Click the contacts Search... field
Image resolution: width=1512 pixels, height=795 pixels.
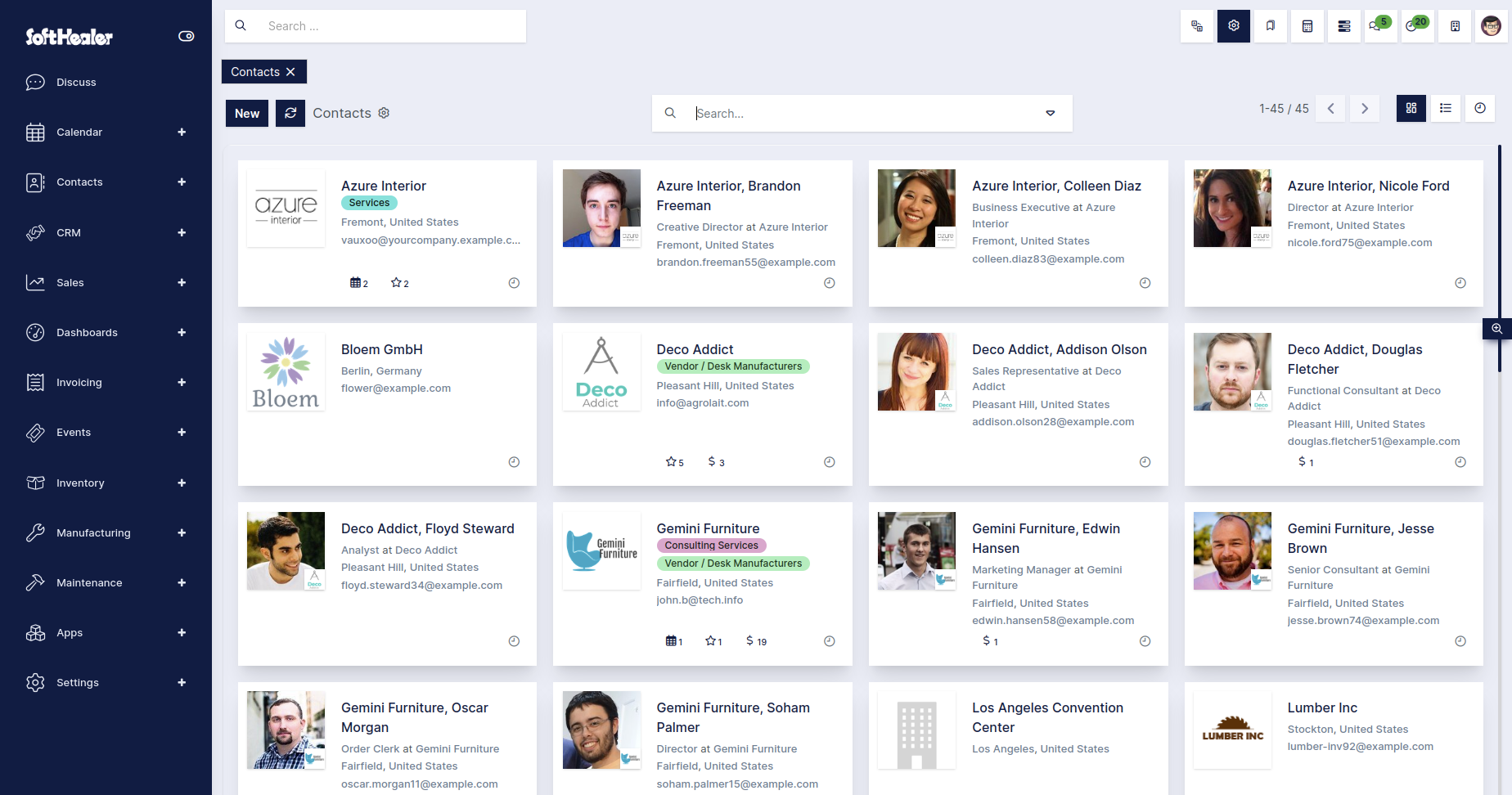pyautogui.click(x=863, y=114)
